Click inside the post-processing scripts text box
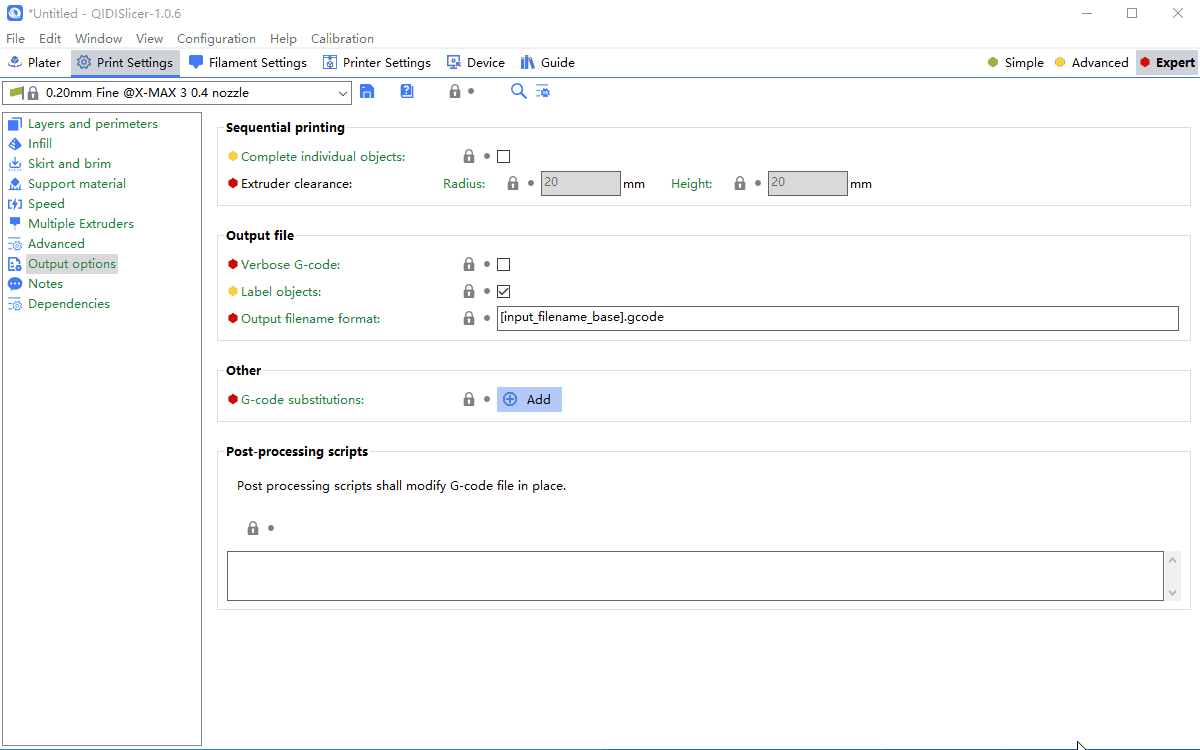1200x750 pixels. click(x=694, y=576)
